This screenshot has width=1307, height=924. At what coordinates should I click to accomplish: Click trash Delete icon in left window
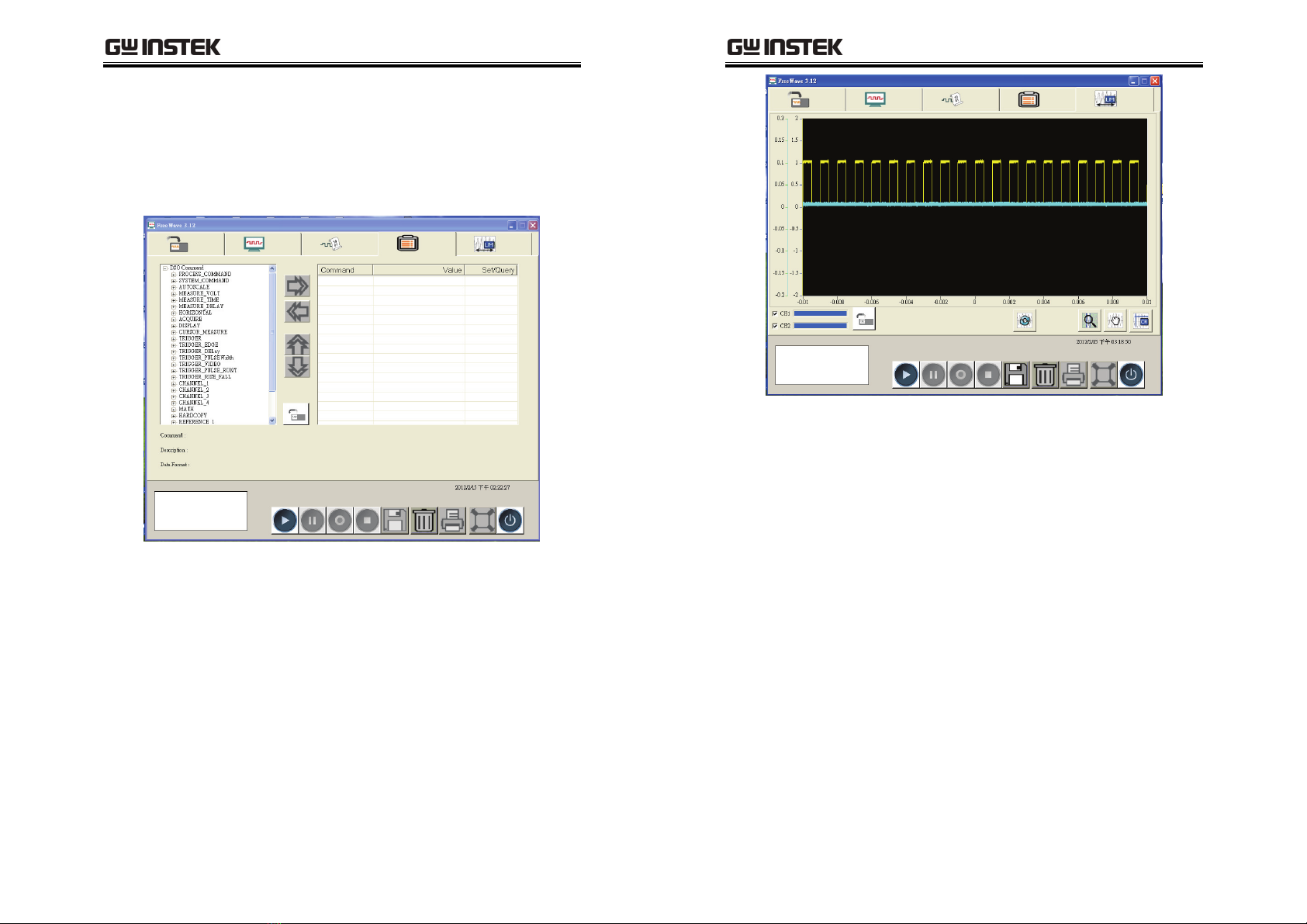click(424, 521)
